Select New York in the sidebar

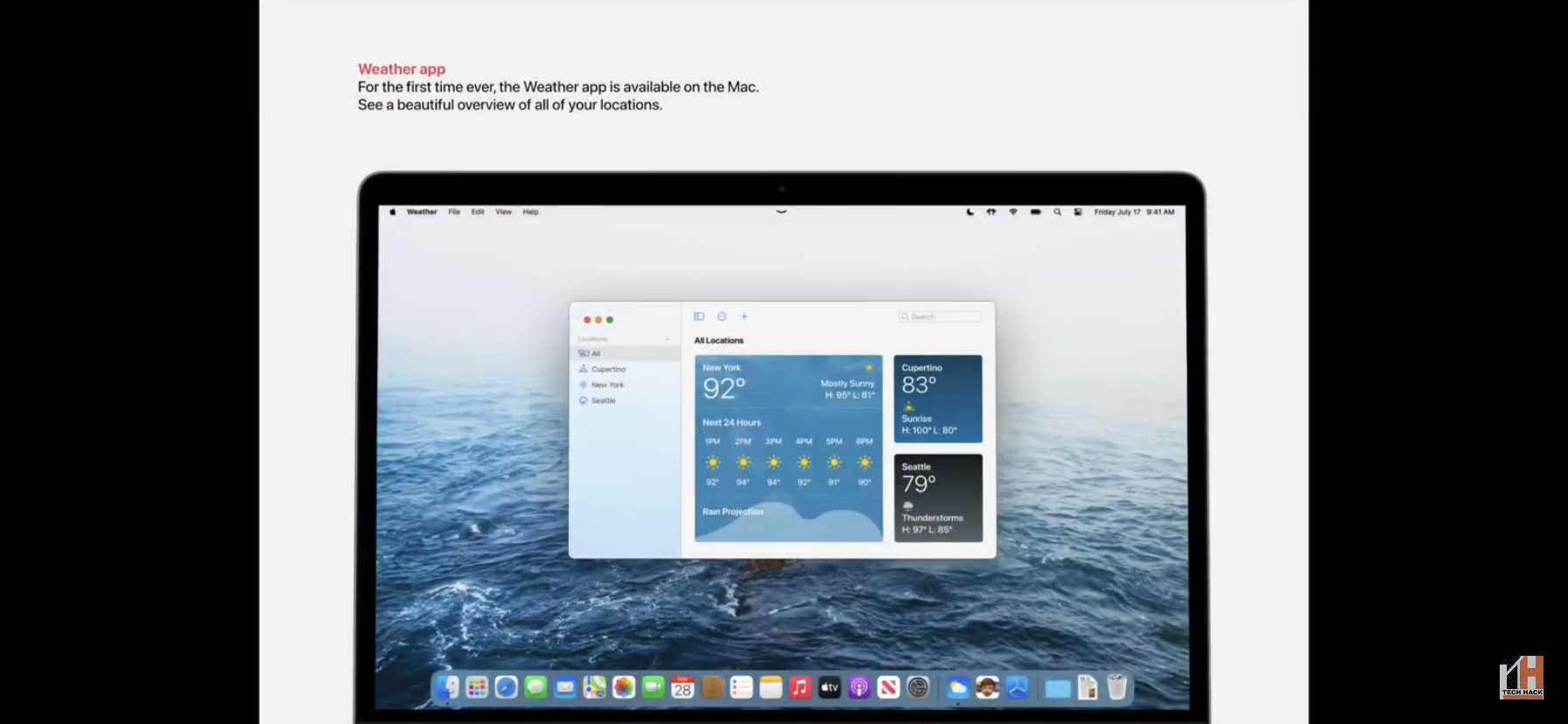[x=625, y=385]
